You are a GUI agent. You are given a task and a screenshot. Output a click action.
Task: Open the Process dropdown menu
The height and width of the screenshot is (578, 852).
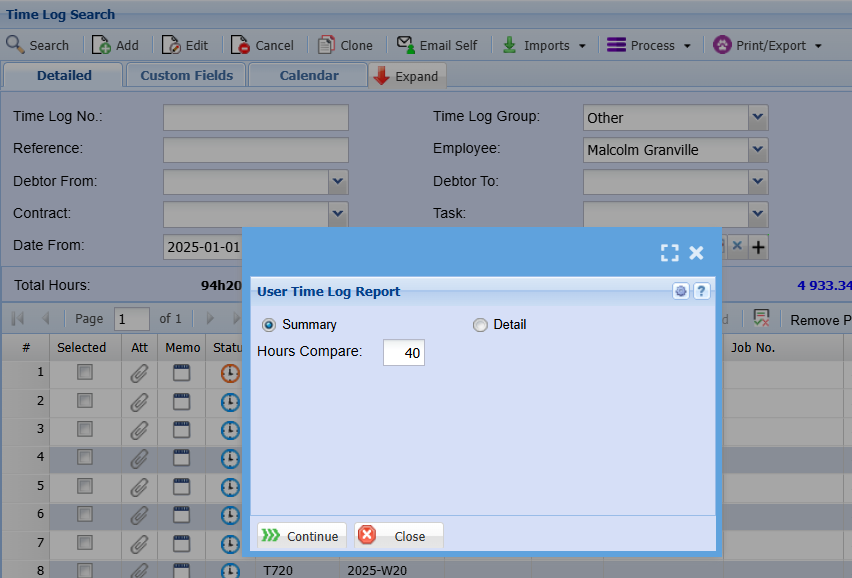tap(649, 45)
